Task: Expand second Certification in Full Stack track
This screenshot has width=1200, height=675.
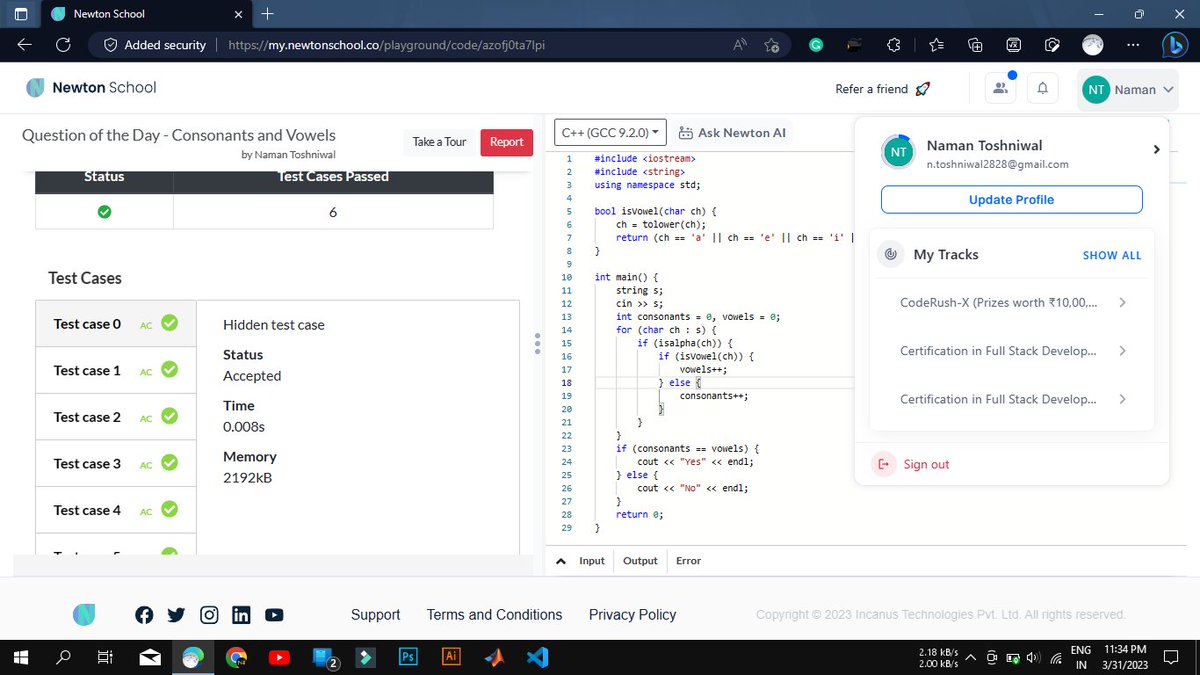Action: 1122,399
